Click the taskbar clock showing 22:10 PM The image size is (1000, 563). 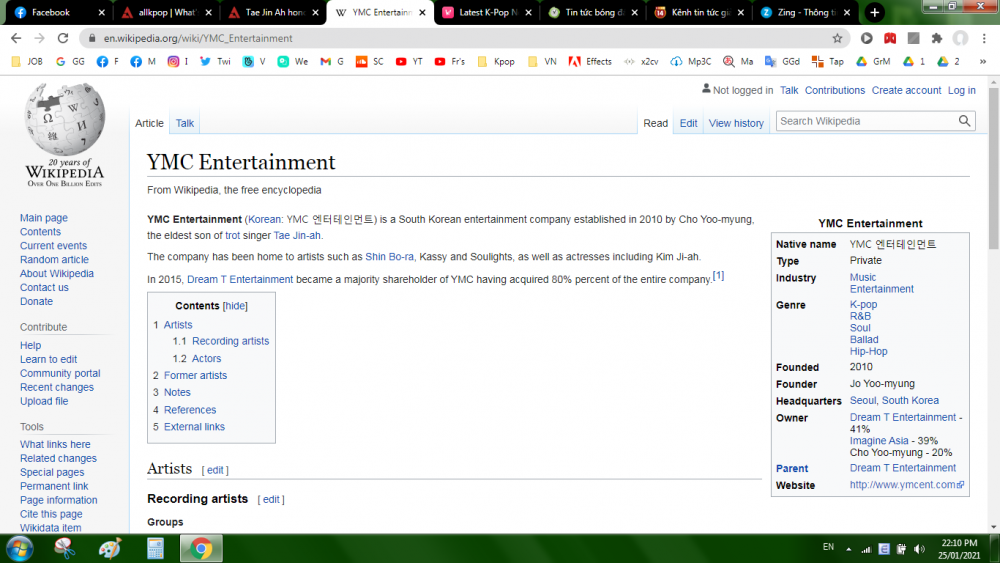coord(959,549)
